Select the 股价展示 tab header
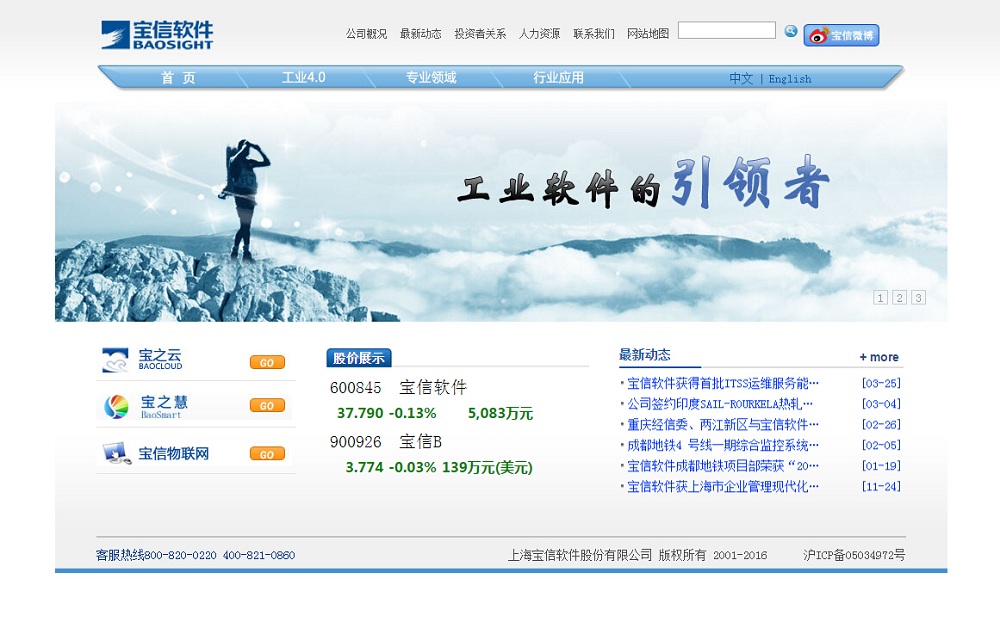Image resolution: width=1000 pixels, height=634 pixels. click(x=358, y=358)
